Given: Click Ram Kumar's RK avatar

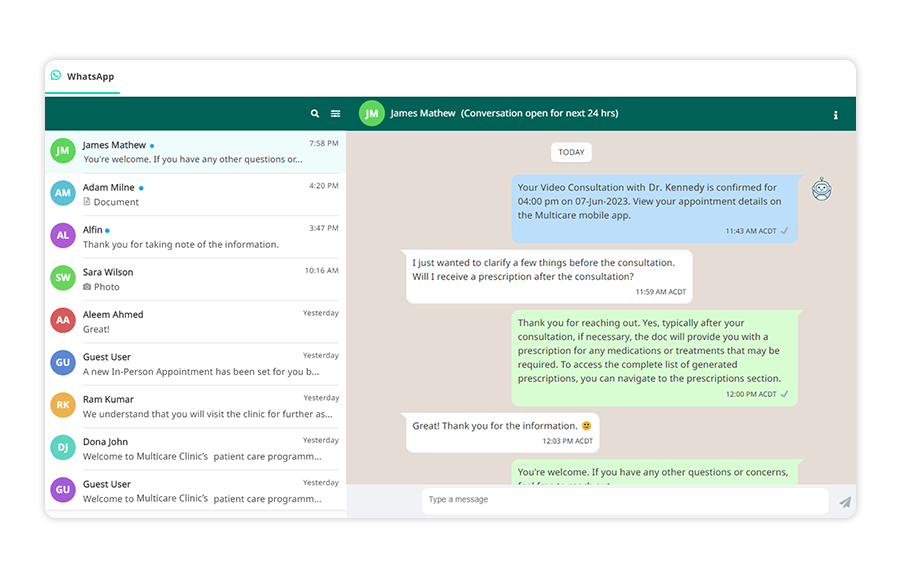Looking at the screenshot, I should coord(63,405).
